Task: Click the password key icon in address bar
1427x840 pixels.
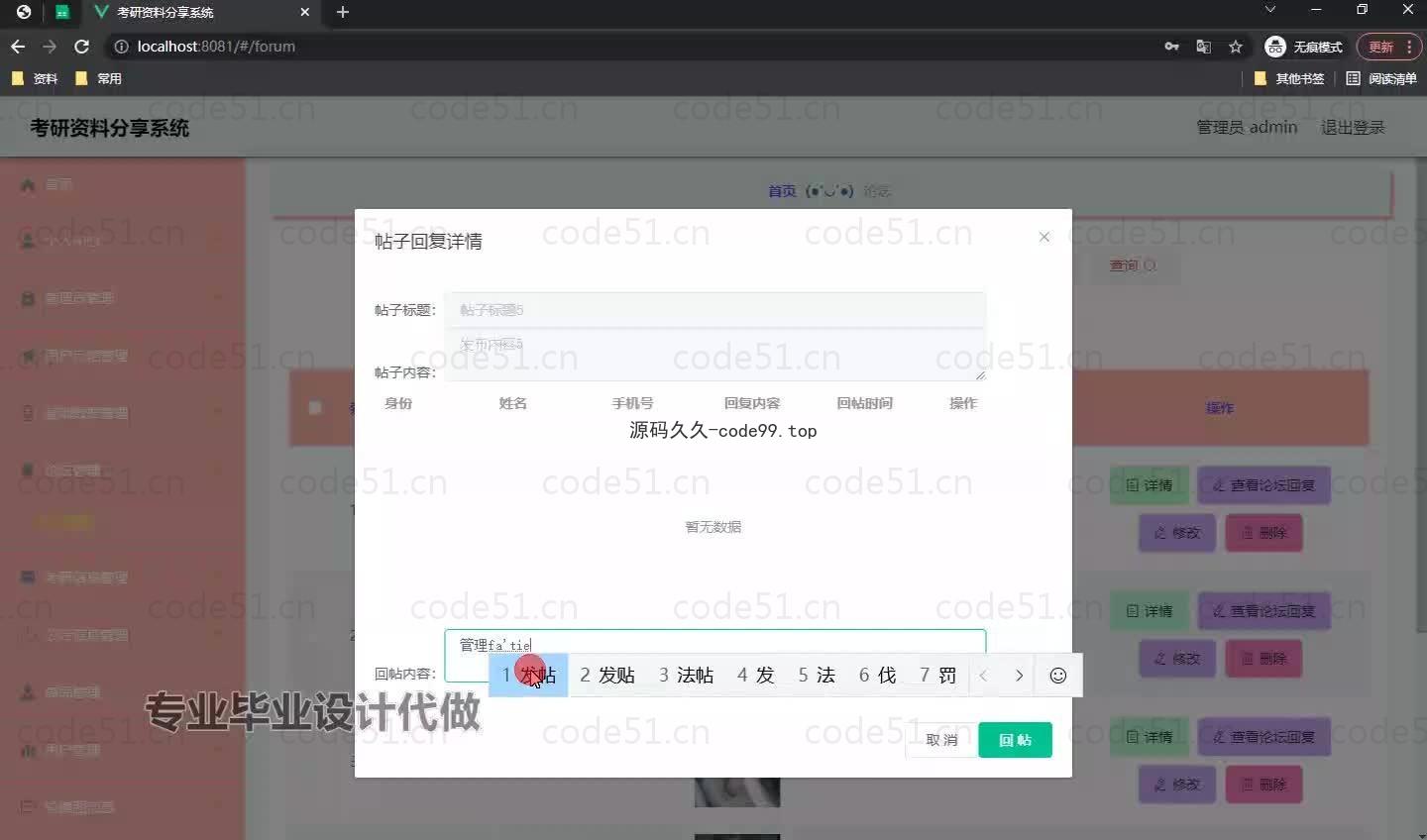Action: tap(1171, 47)
